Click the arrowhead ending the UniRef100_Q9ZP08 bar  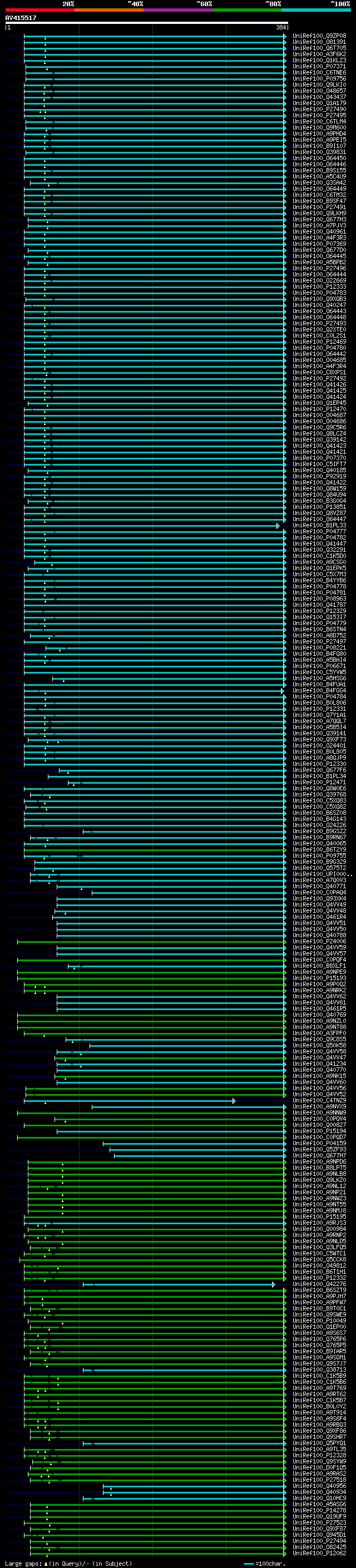(285, 36)
